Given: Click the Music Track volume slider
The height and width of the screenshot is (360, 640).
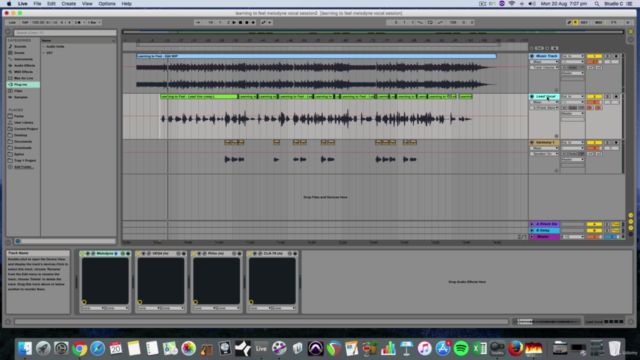Looking at the screenshot, I should pos(594,62).
